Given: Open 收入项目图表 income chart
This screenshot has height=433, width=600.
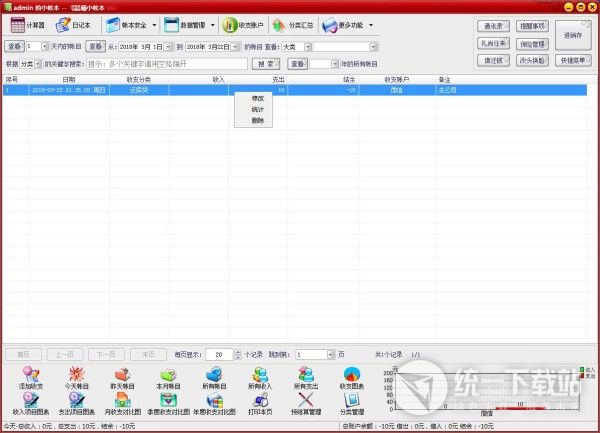Looking at the screenshot, I should (x=31, y=404).
